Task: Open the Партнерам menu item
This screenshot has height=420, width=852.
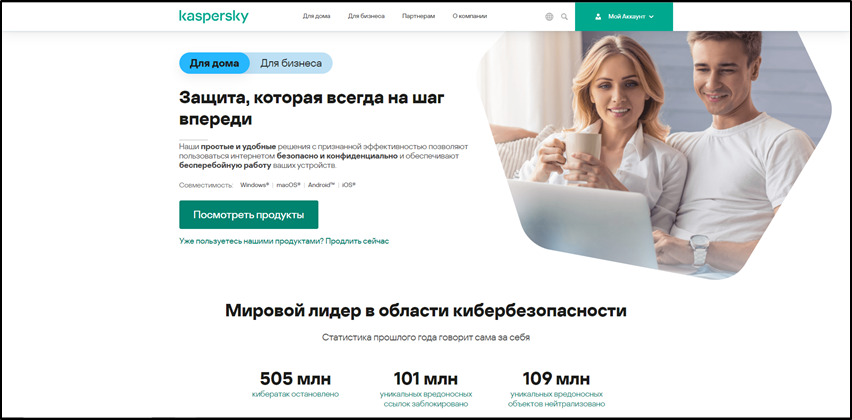Action: (x=418, y=16)
